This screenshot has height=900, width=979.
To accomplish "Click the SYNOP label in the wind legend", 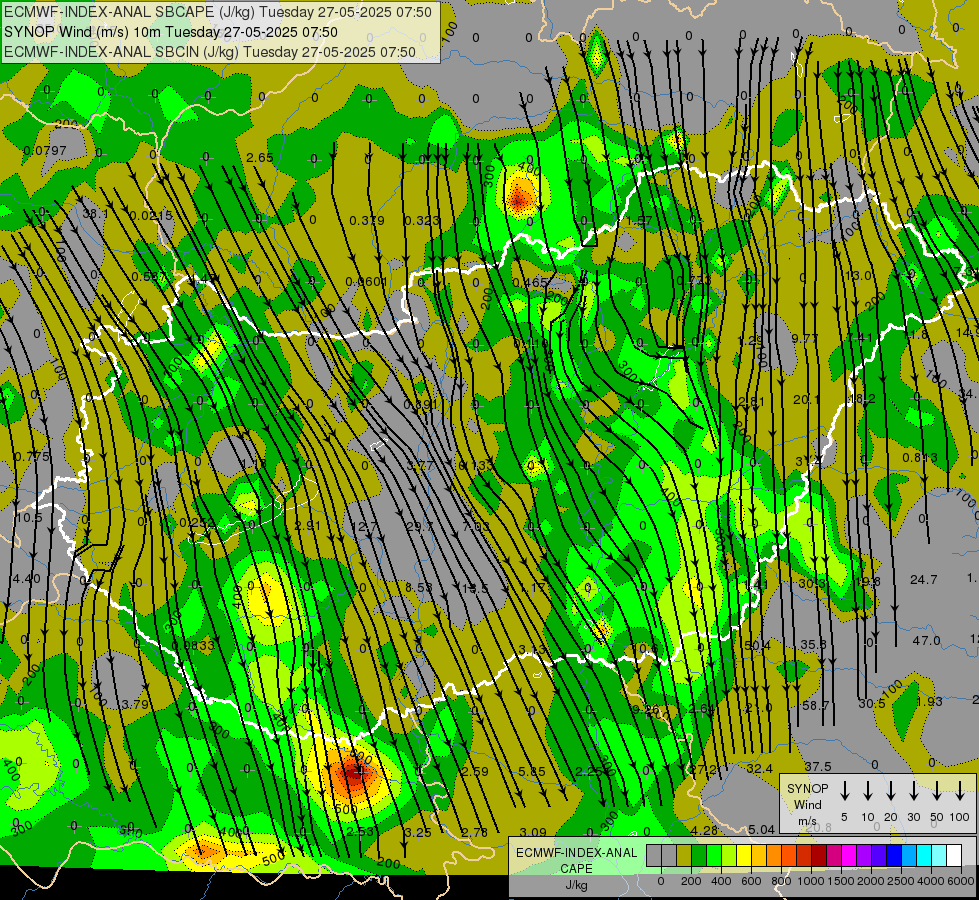I will (808, 788).
